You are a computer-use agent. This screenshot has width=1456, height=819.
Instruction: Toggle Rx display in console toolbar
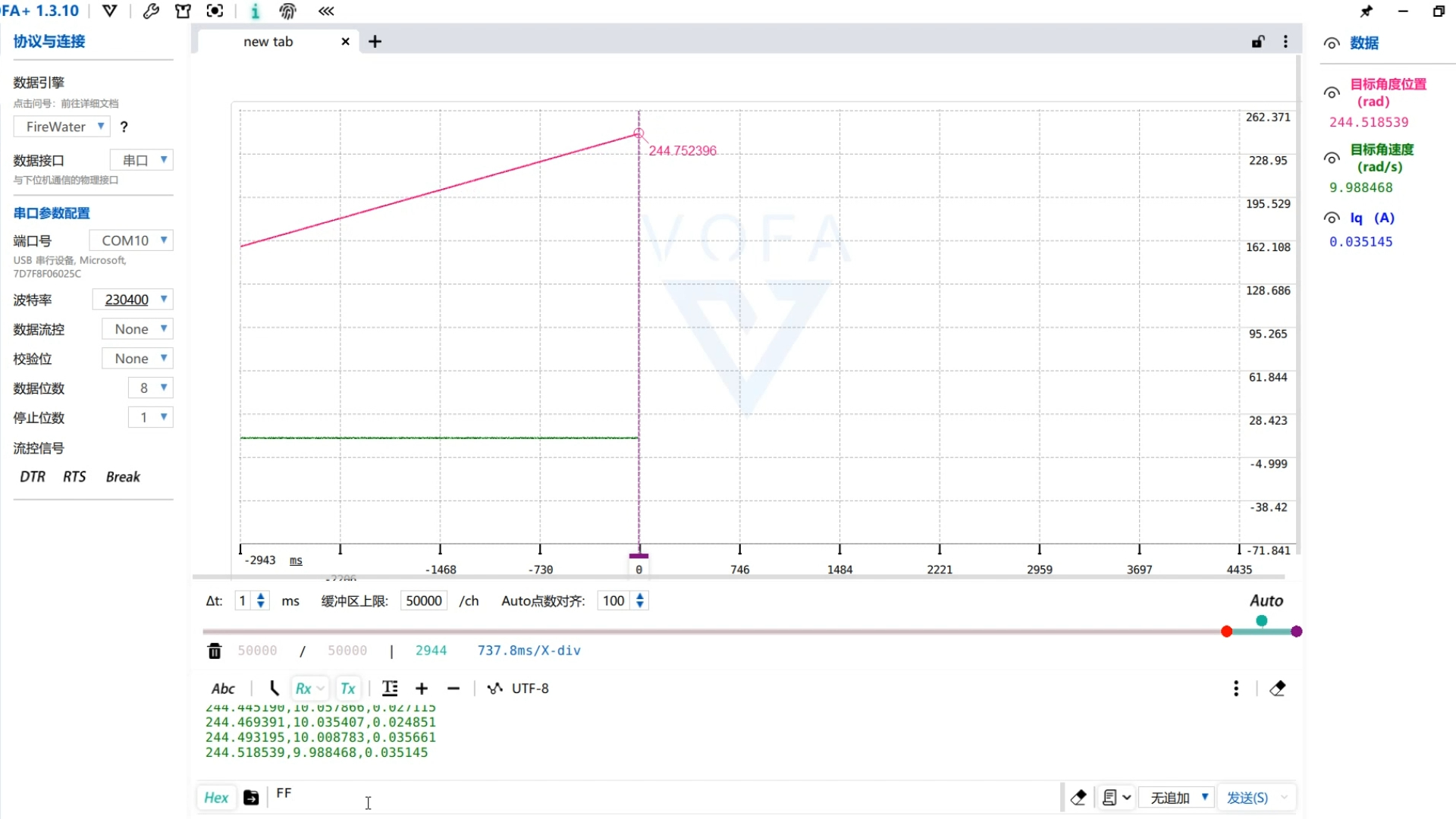[x=304, y=689]
